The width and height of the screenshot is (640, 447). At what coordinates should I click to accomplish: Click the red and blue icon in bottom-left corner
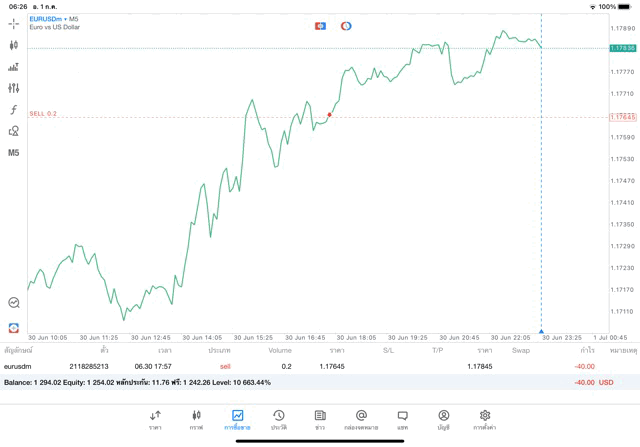click(x=14, y=327)
